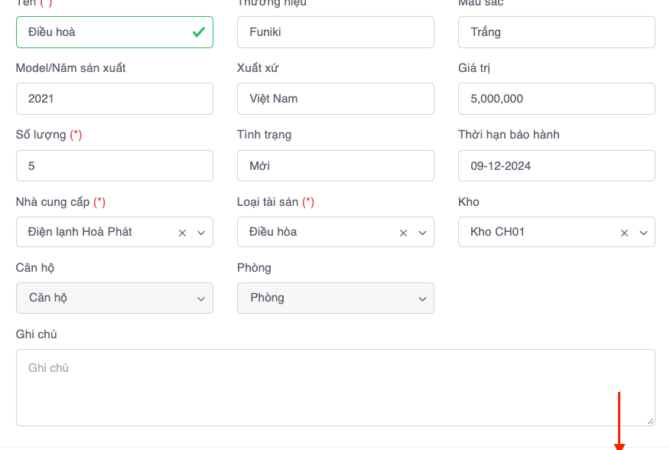This screenshot has height=450, width=670.
Task: Click the Số lượng input field
Action: pyautogui.click(x=114, y=166)
